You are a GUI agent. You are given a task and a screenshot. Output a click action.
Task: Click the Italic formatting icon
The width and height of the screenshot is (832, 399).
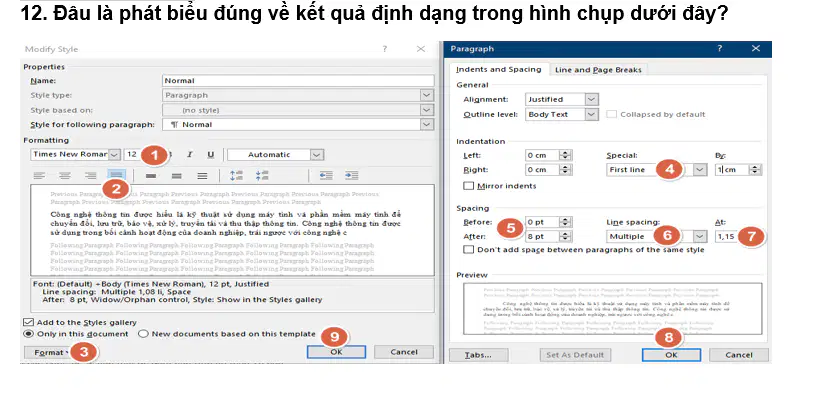pyautogui.click(x=189, y=154)
